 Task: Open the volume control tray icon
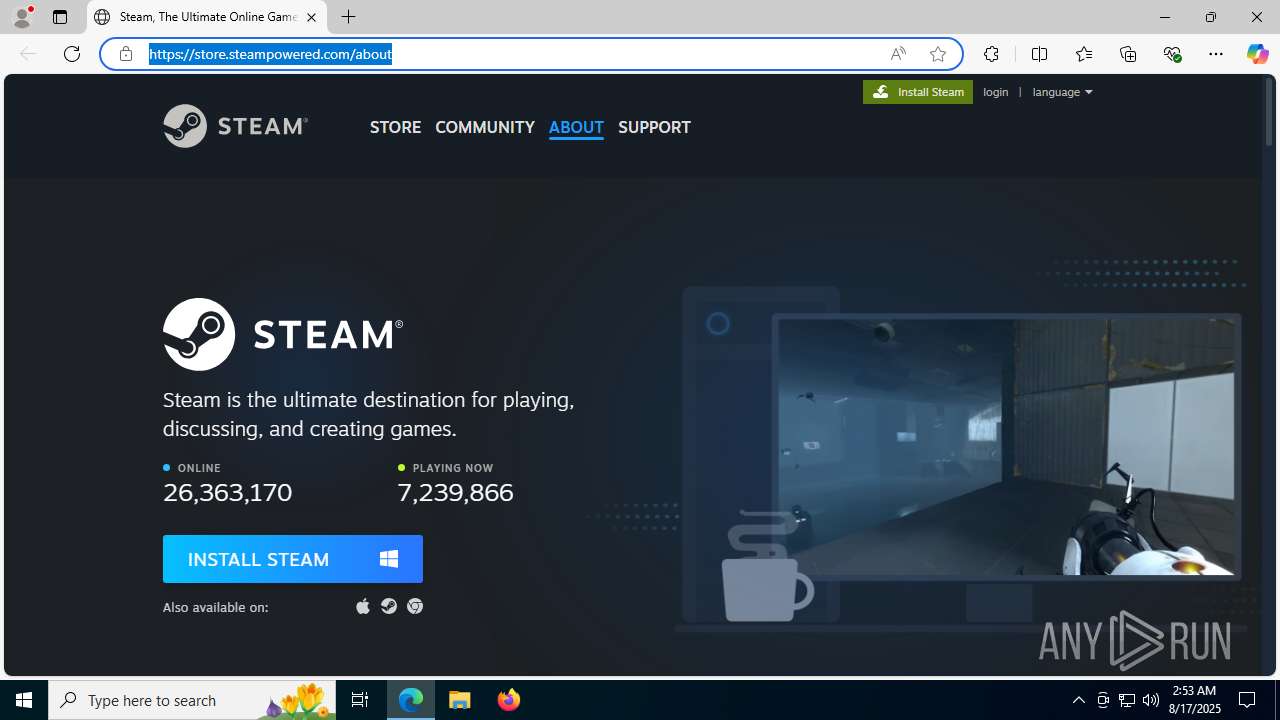point(1151,700)
